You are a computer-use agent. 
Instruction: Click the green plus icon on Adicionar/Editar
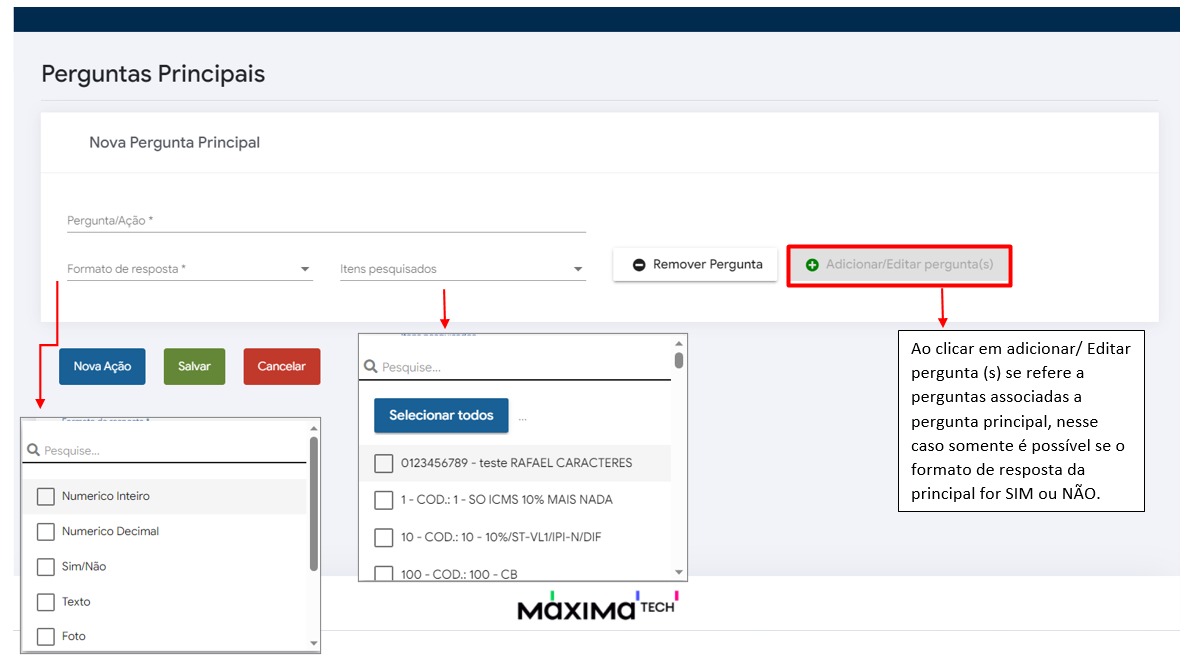812,265
